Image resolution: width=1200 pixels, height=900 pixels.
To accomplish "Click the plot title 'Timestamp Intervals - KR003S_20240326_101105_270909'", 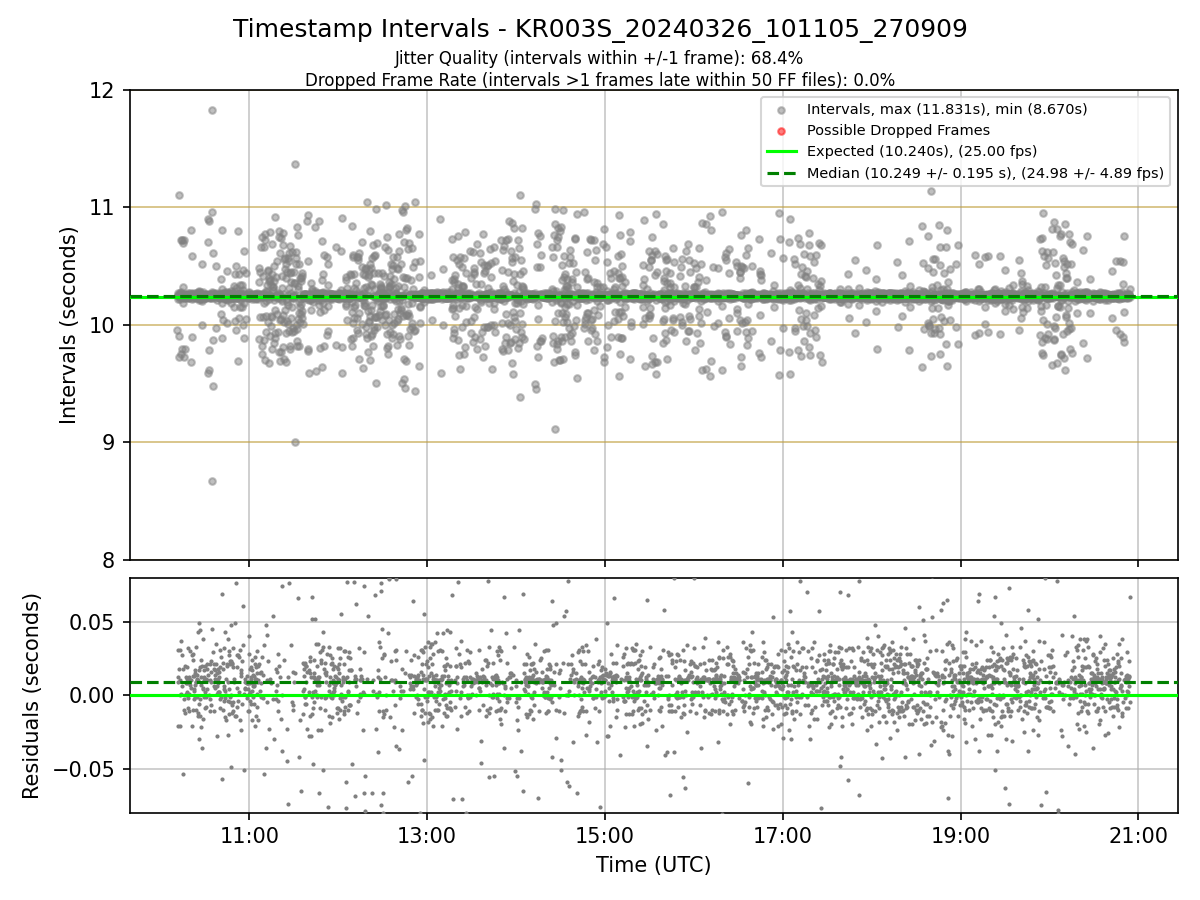I will click(600, 29).
